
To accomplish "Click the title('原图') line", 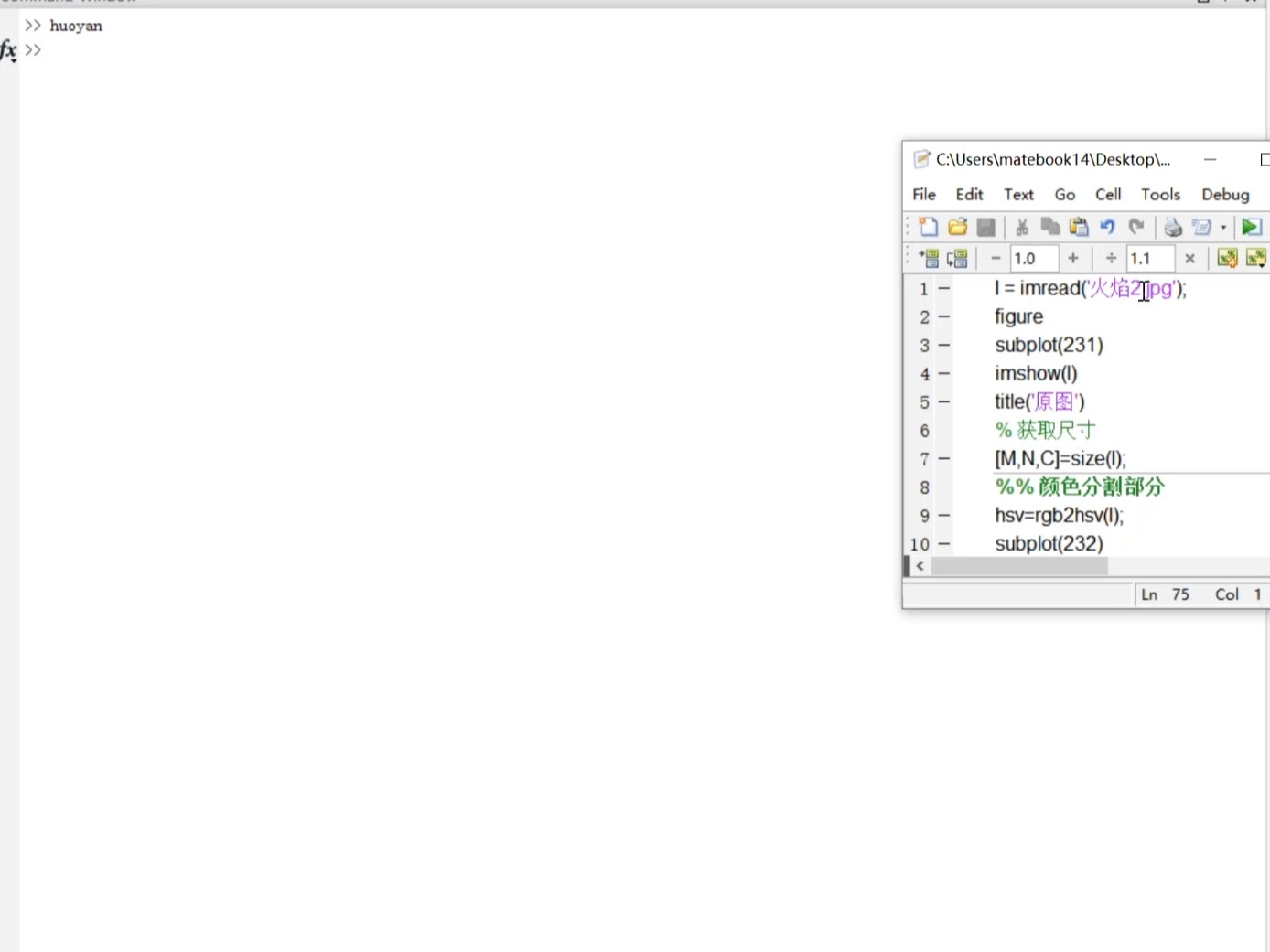I will point(1039,402).
